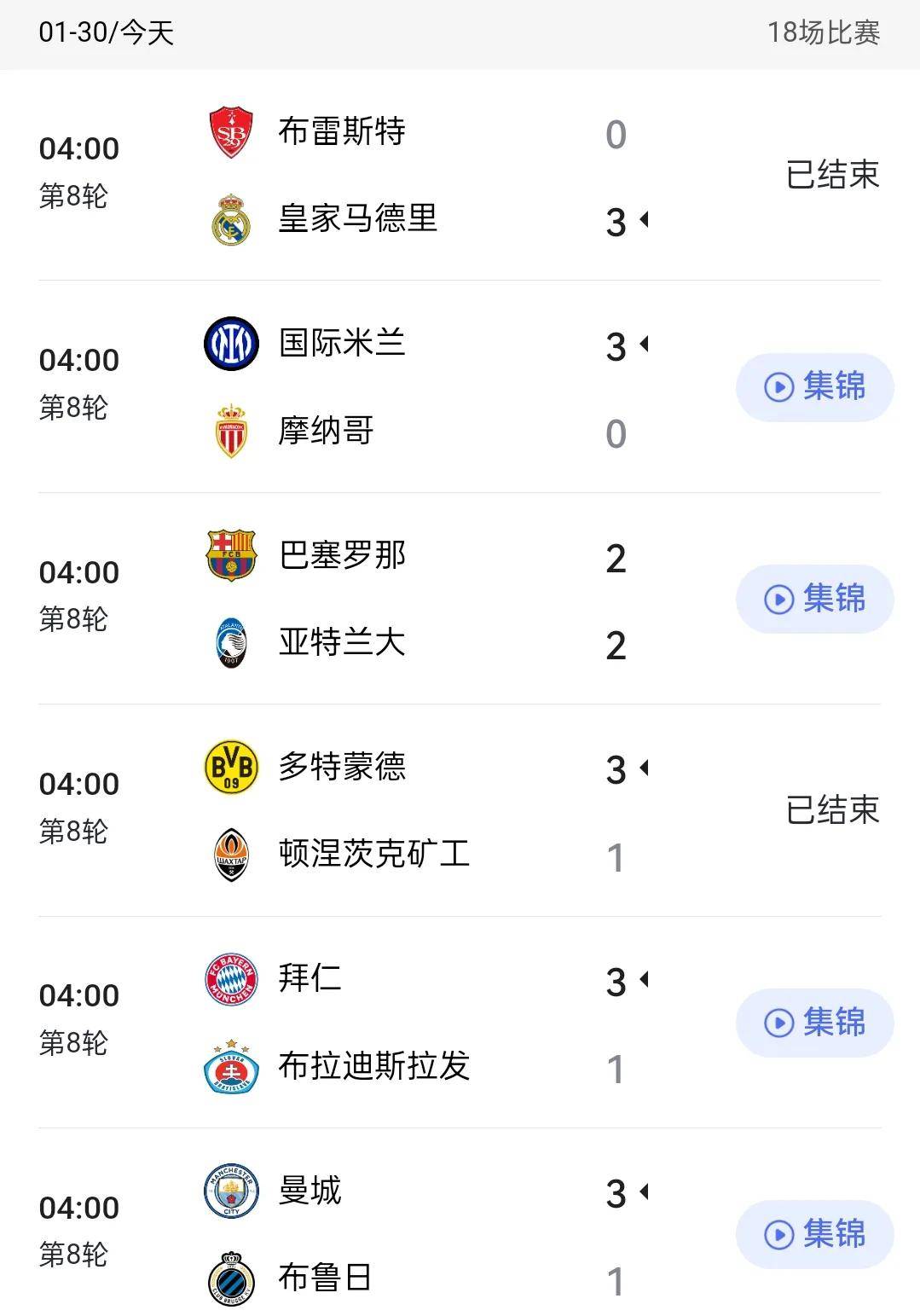Play highlights for Inter vs Monaco
Viewport: 920px width, 1316px height.
(x=814, y=387)
